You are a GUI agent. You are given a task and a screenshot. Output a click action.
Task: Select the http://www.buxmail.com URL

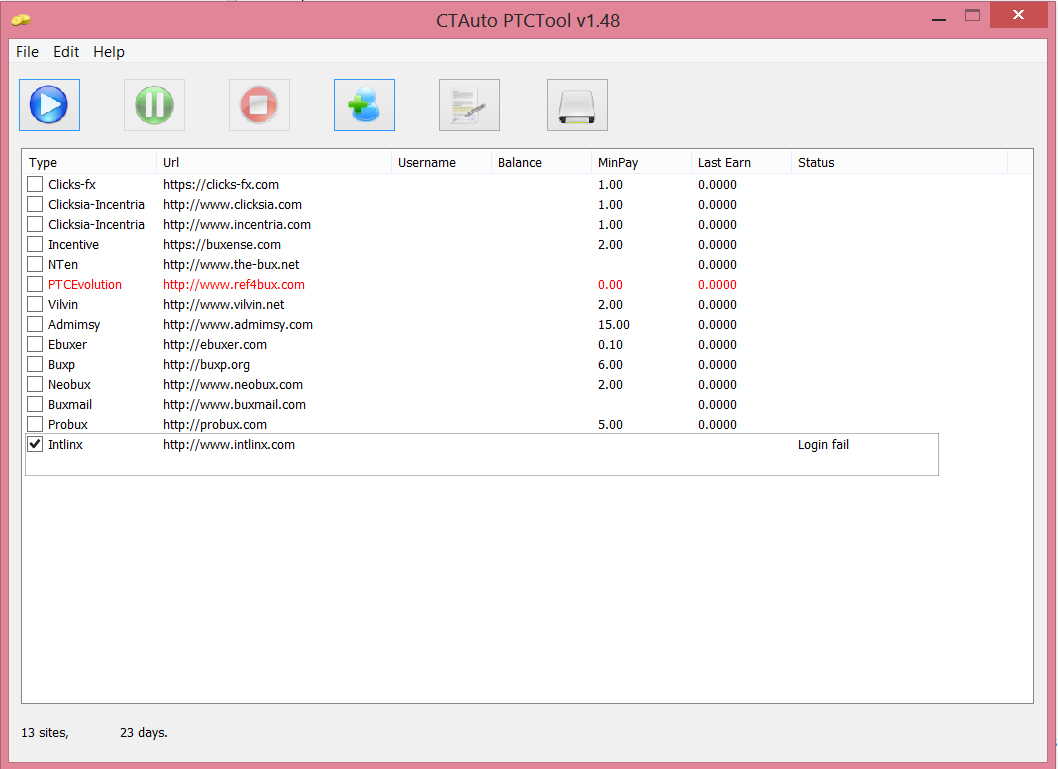(234, 405)
